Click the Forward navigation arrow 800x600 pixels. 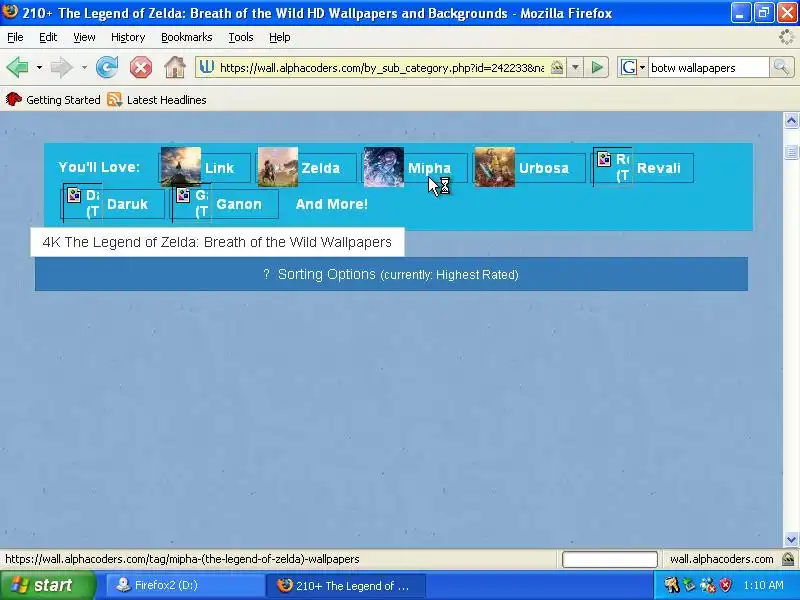[62, 67]
